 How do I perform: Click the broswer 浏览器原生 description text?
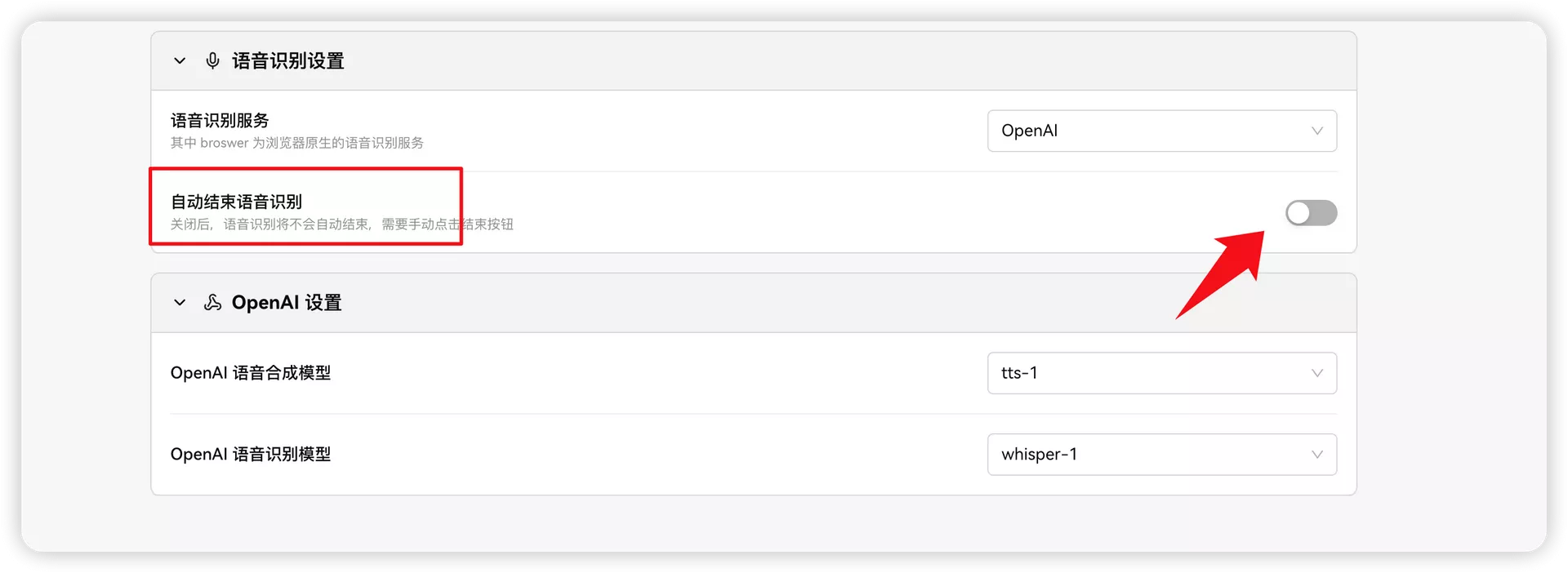click(x=296, y=143)
